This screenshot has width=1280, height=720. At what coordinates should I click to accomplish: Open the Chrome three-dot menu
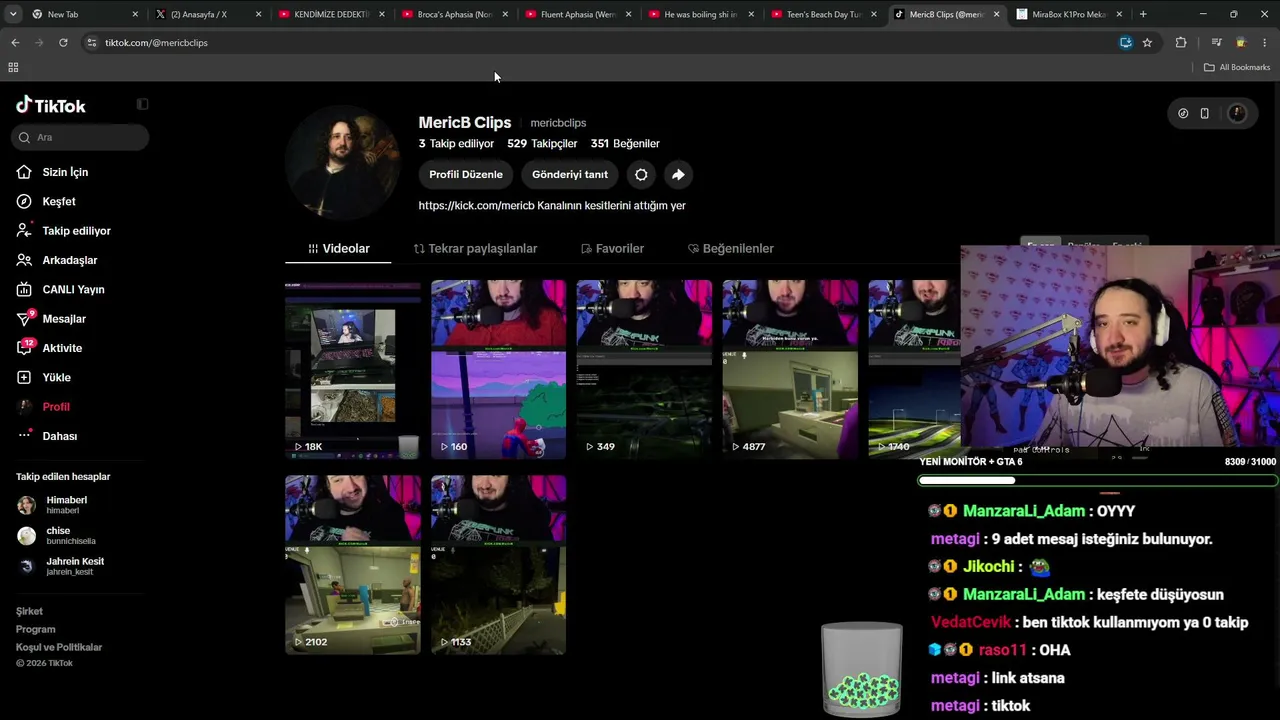[1265, 43]
